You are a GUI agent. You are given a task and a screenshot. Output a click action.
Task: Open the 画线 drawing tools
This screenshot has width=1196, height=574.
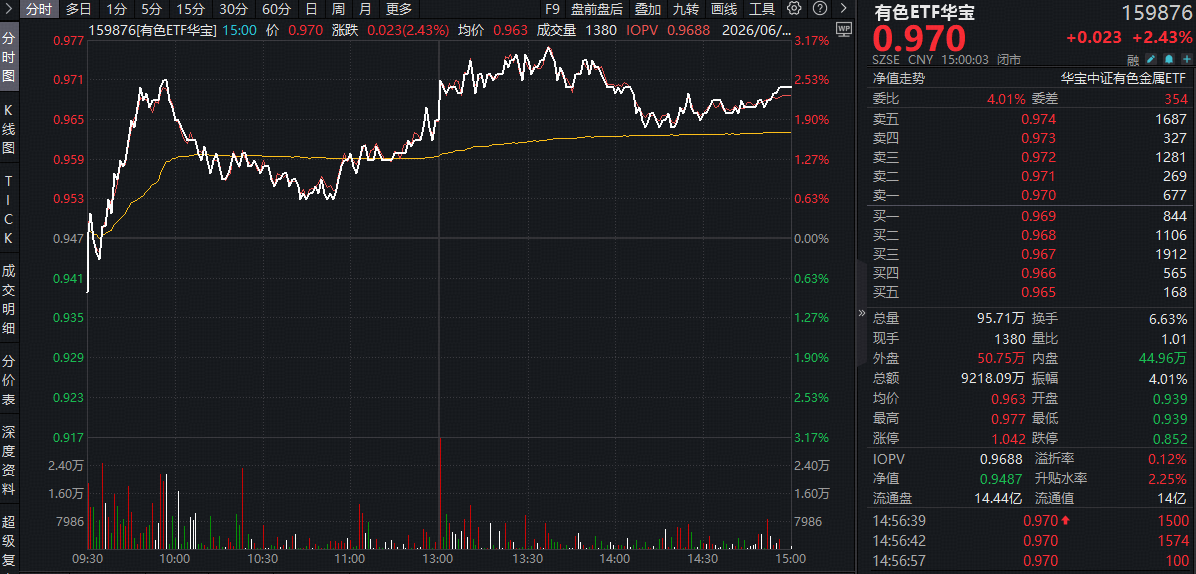coord(724,9)
